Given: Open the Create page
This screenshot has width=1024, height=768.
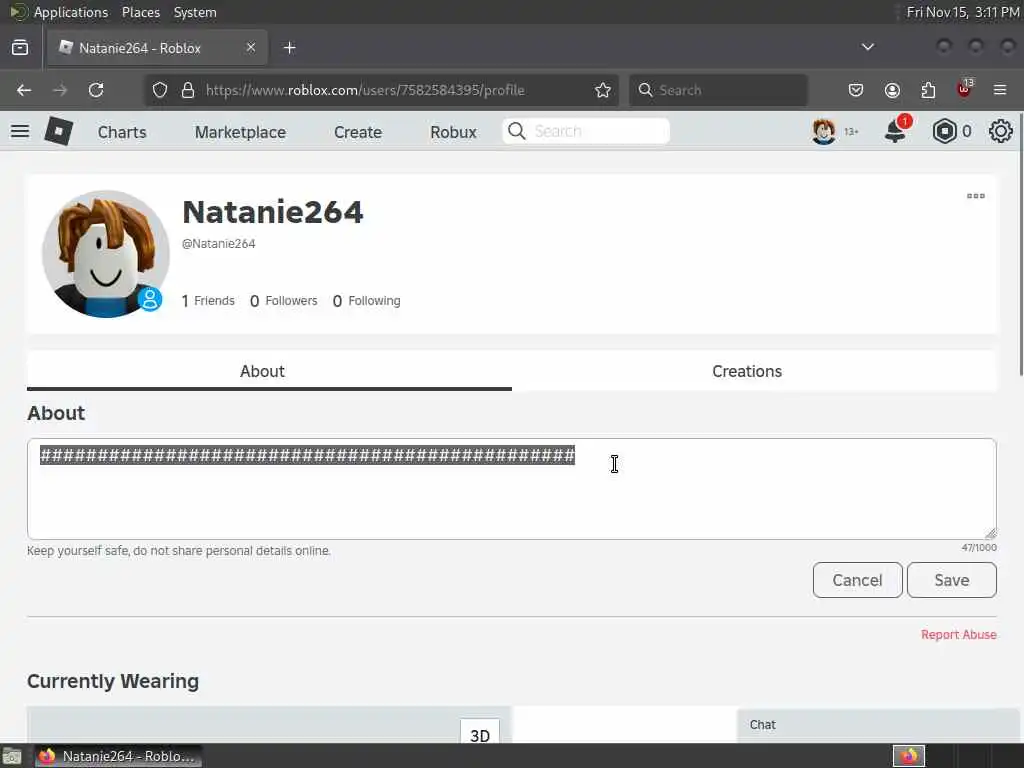Looking at the screenshot, I should pos(358,132).
